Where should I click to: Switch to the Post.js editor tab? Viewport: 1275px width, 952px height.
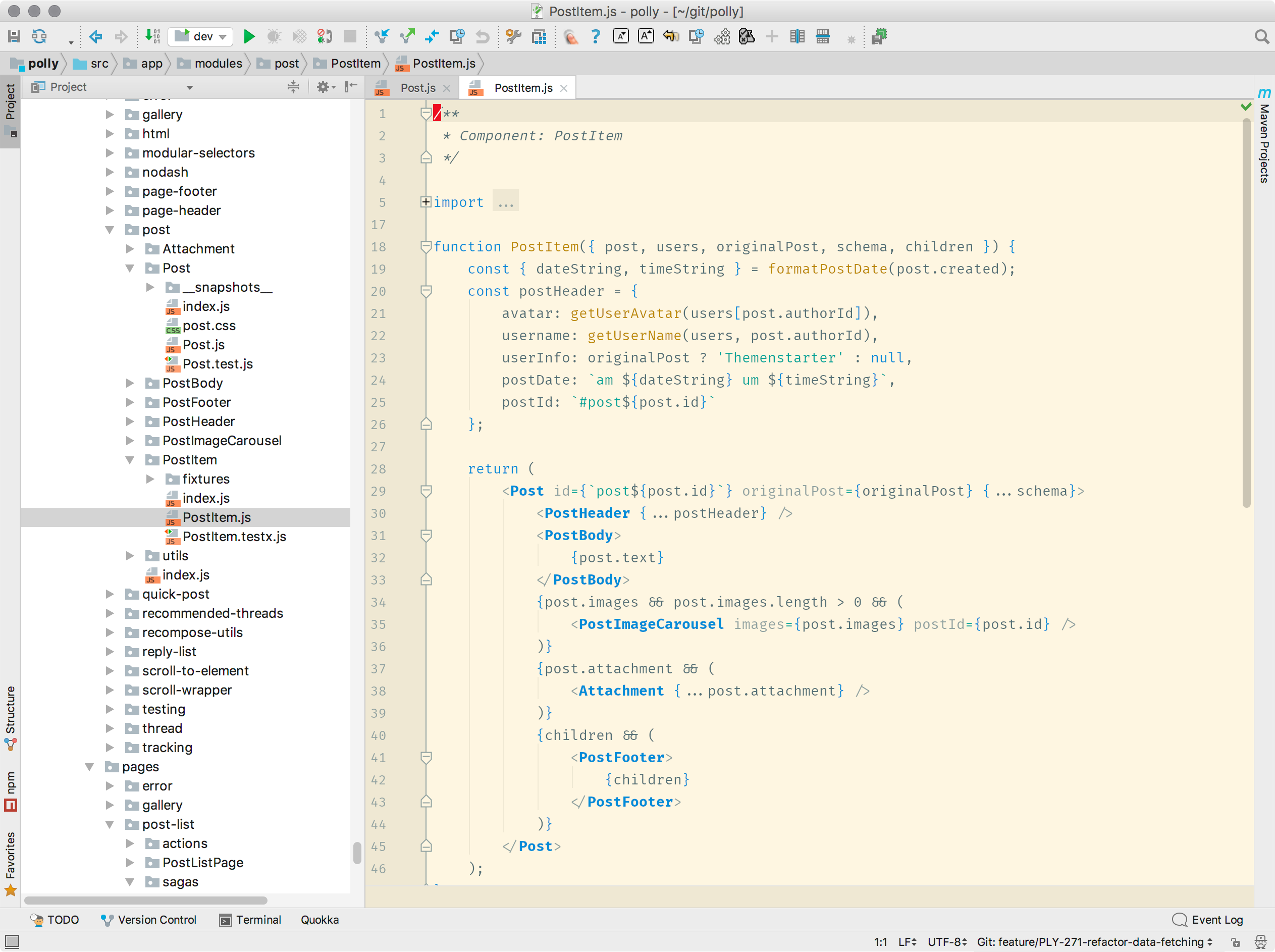(x=417, y=88)
